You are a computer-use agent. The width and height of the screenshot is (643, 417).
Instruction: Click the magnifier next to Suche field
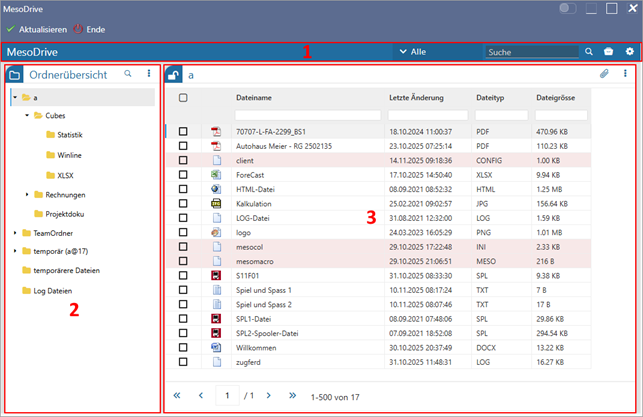(589, 51)
